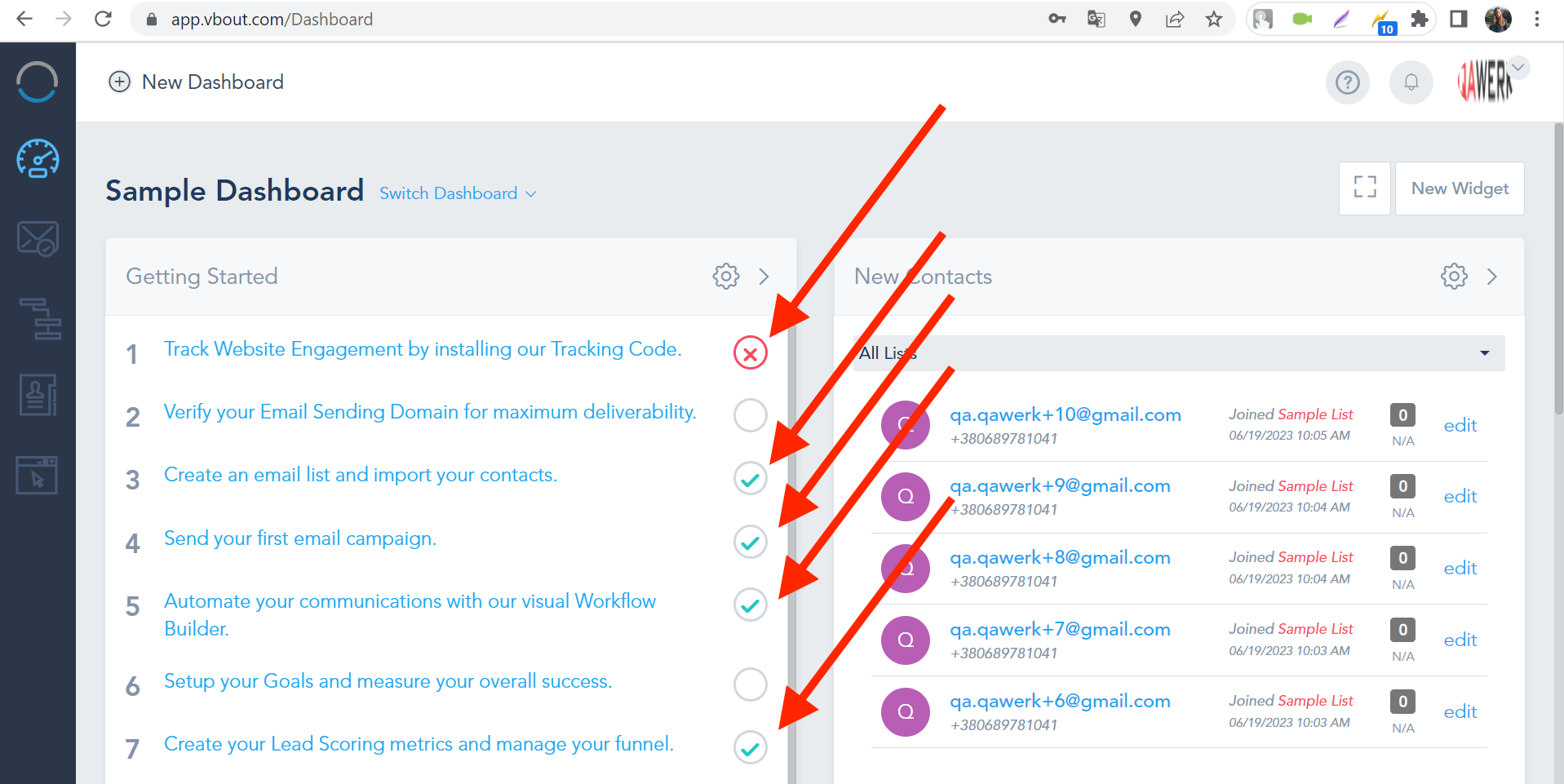Bookmark this page with star icon
Screen dimensions: 1564x784
pyautogui.click(x=1214, y=19)
